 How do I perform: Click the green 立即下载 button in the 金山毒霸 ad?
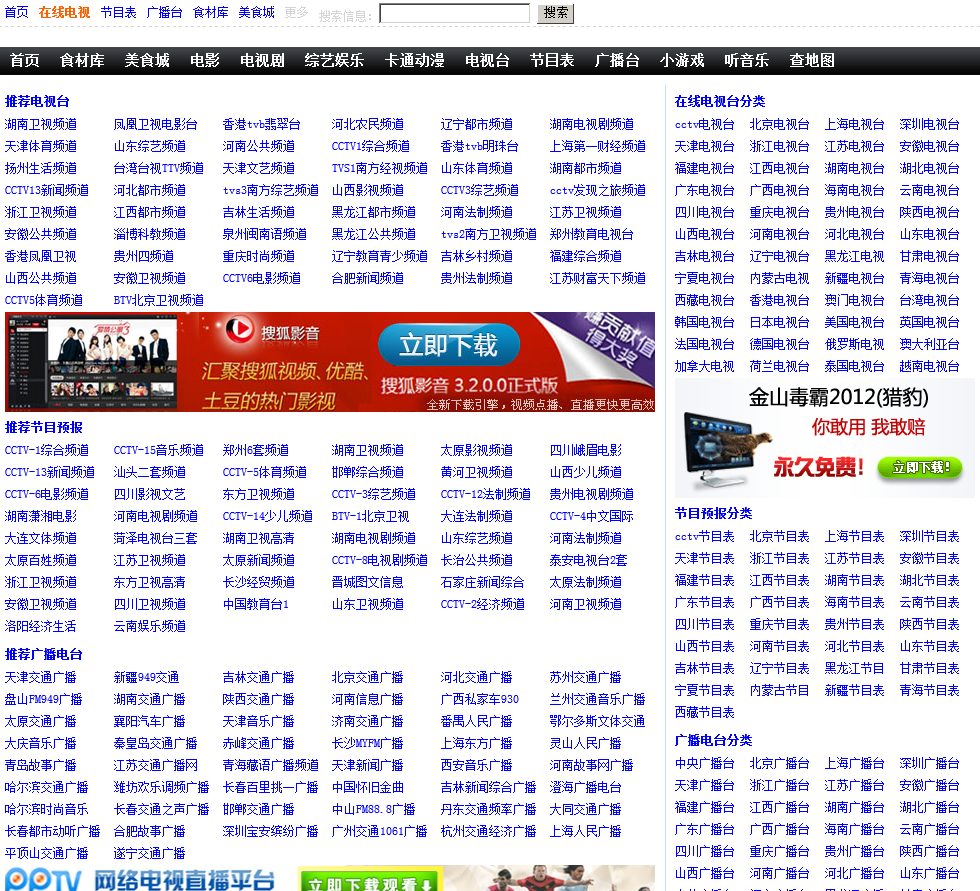[x=920, y=467]
